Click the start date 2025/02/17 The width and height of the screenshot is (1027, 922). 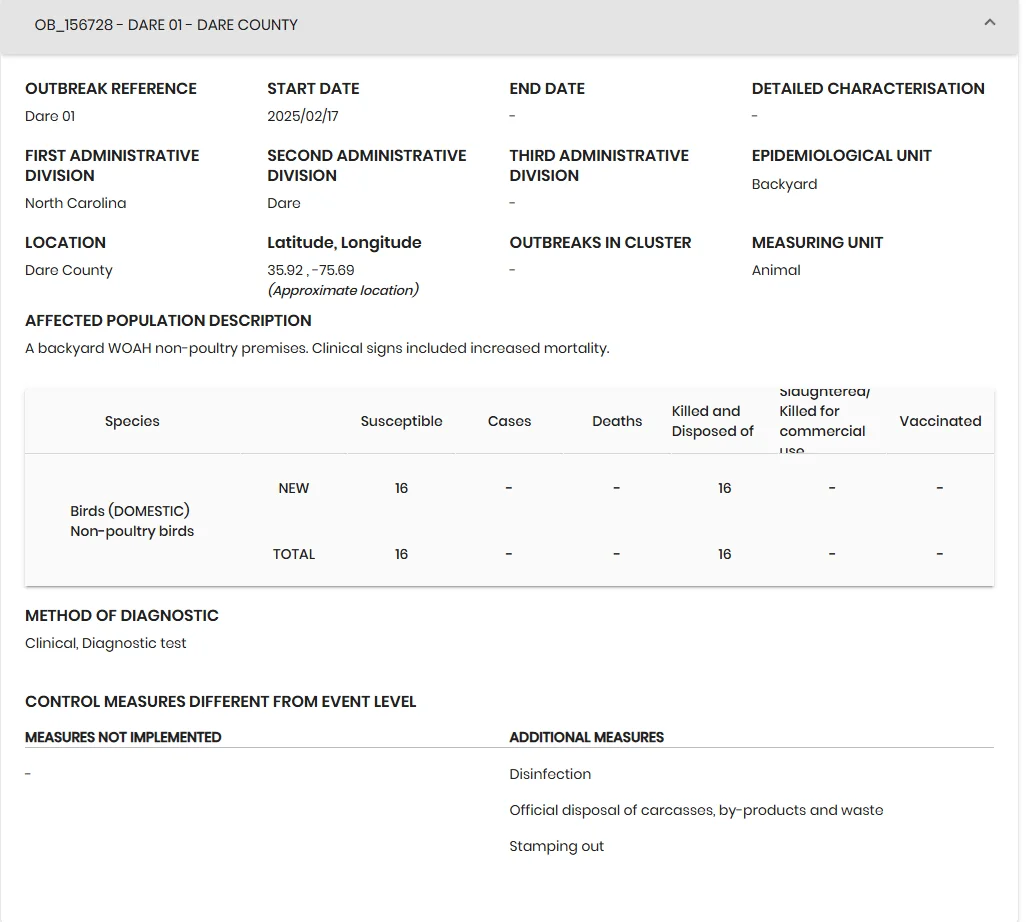pyautogui.click(x=303, y=116)
